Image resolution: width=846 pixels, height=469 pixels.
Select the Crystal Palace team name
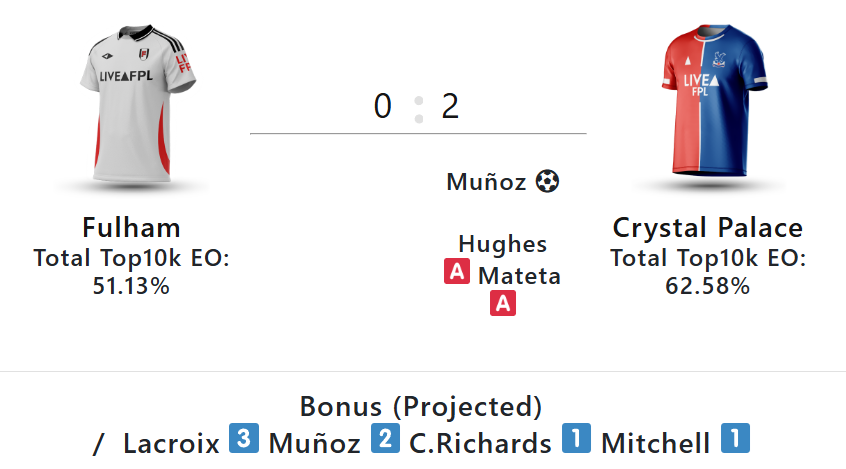(708, 227)
